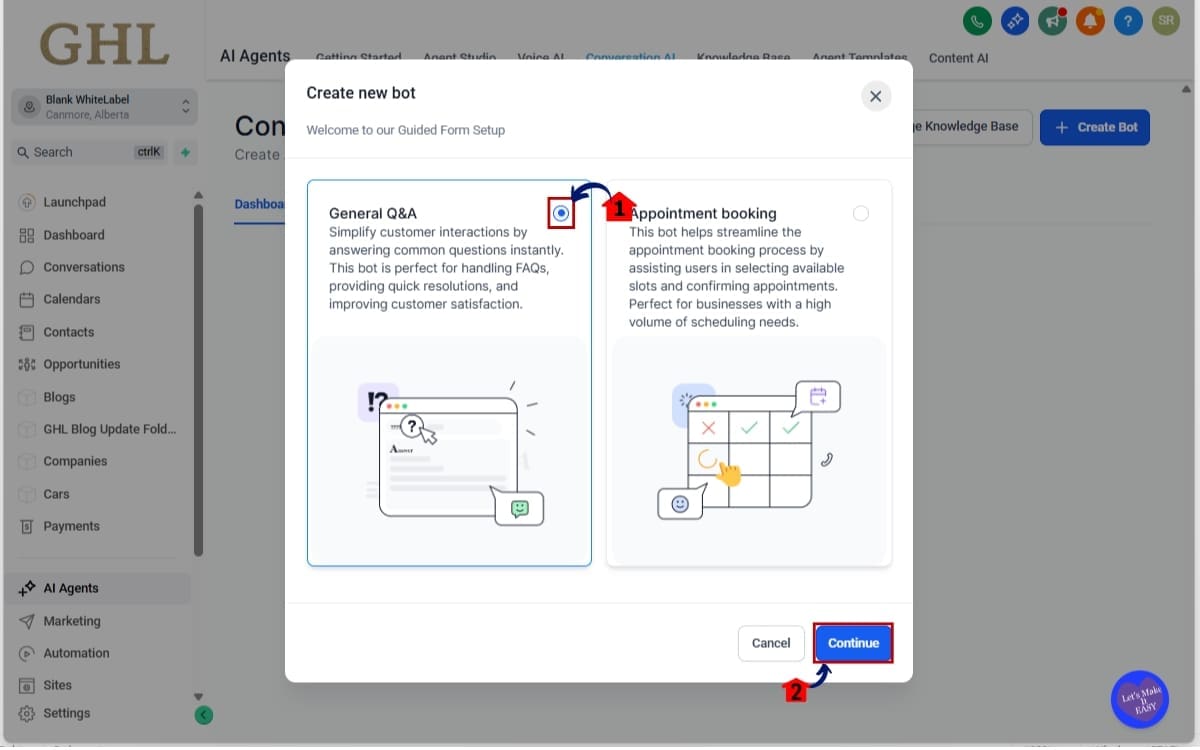Close the Create new bot dialog

pos(875,96)
